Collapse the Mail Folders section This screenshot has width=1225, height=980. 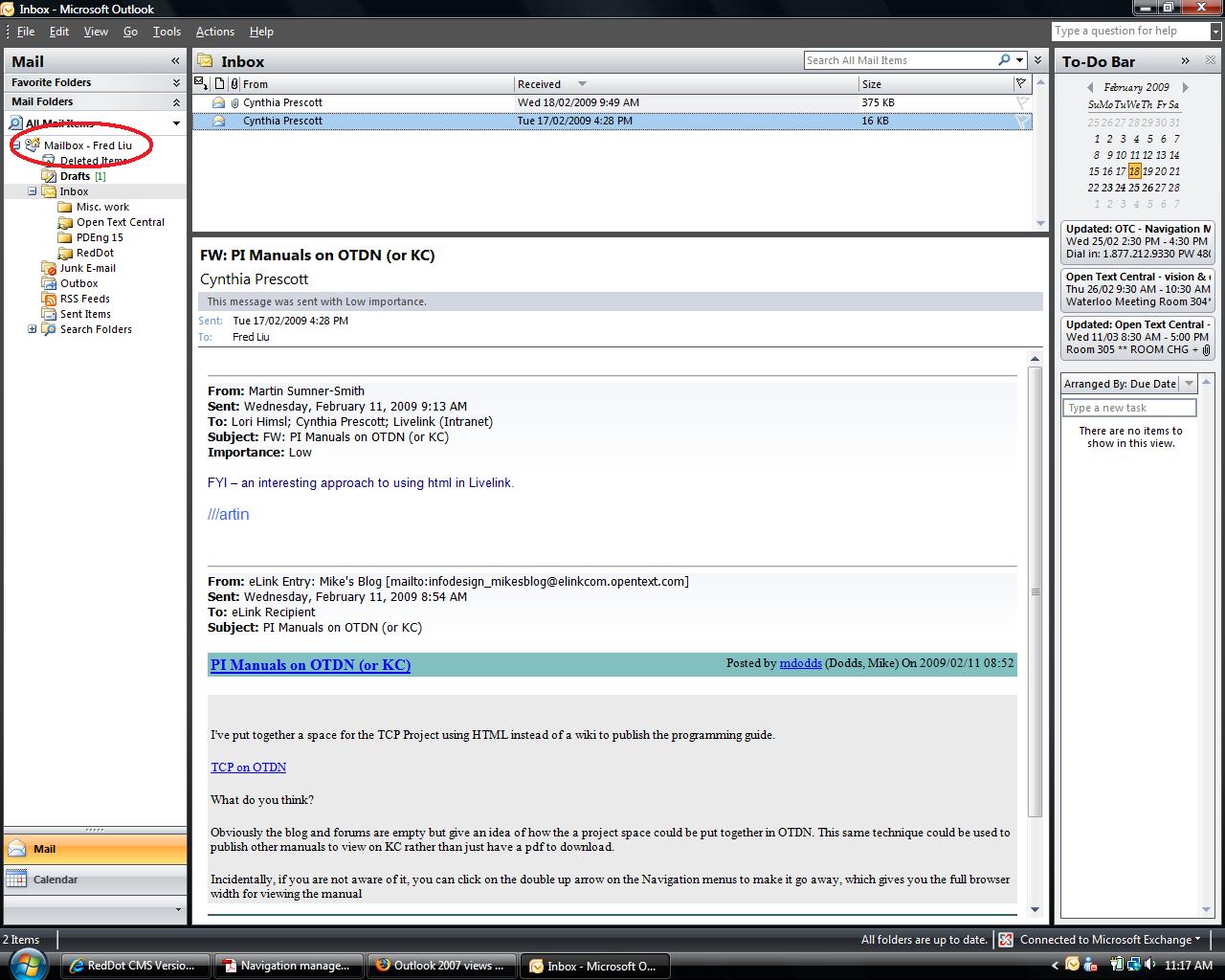pyautogui.click(x=176, y=101)
